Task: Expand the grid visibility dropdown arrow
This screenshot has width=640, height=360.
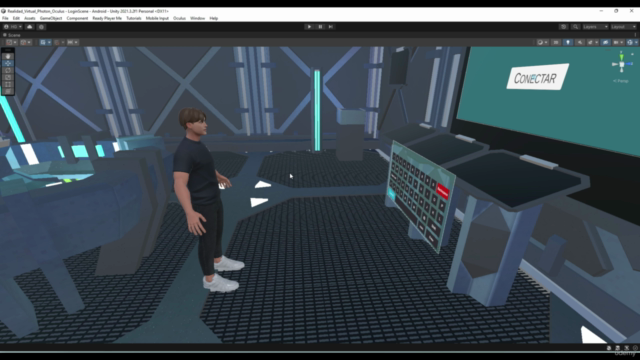Action: (x=49, y=42)
